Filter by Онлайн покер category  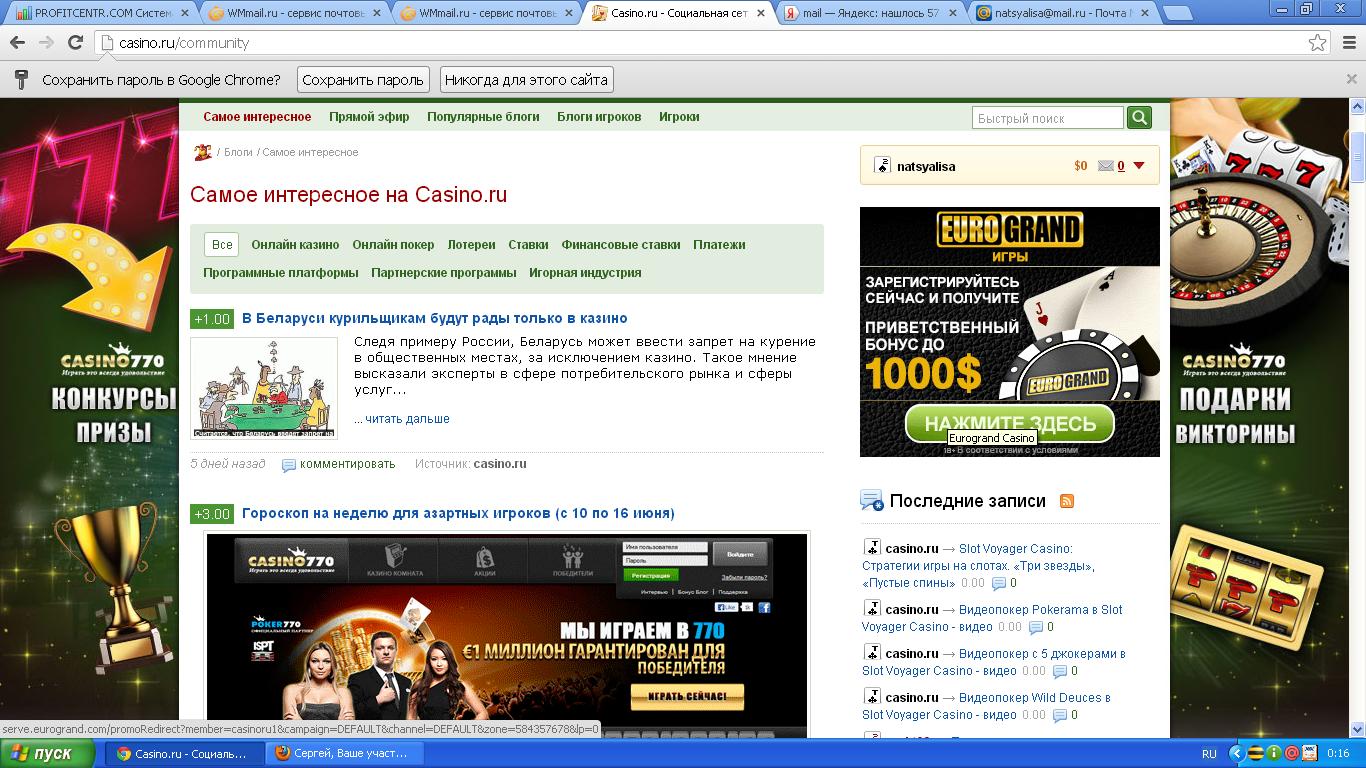pyautogui.click(x=393, y=245)
